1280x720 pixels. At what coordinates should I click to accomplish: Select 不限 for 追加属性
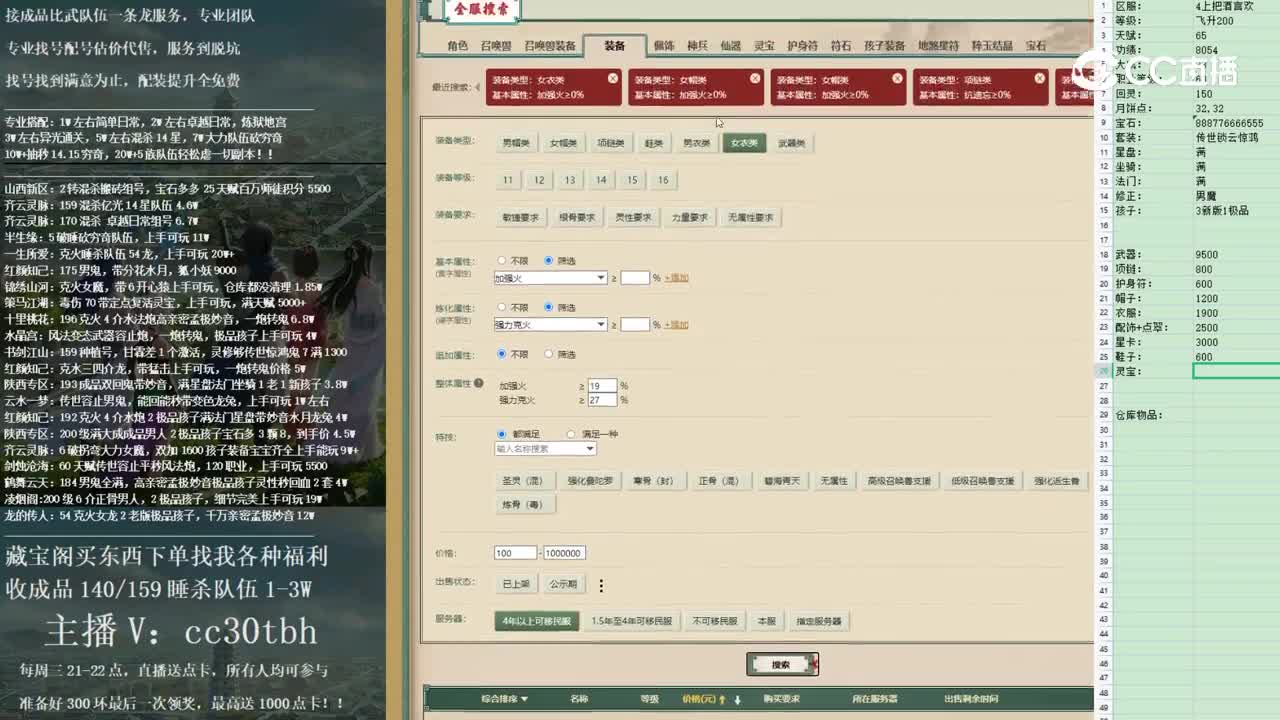[502, 354]
